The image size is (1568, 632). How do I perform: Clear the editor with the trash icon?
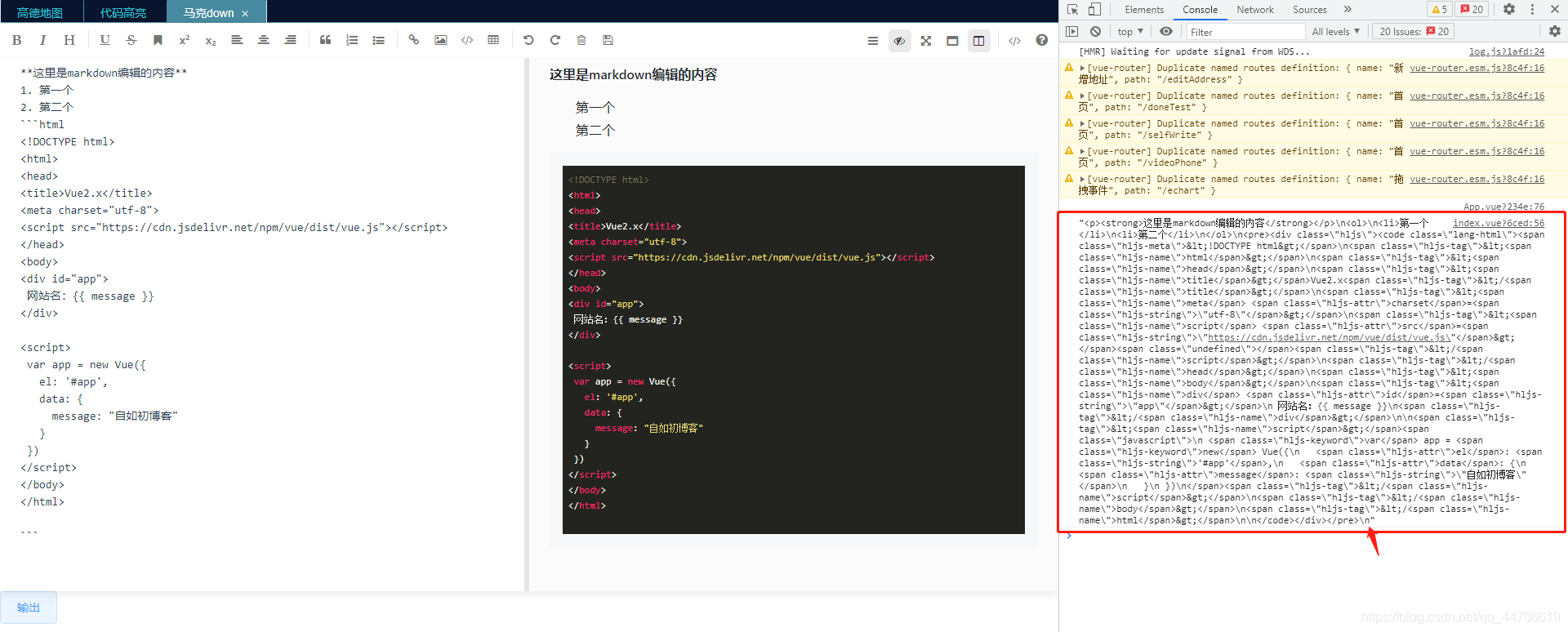coord(581,40)
